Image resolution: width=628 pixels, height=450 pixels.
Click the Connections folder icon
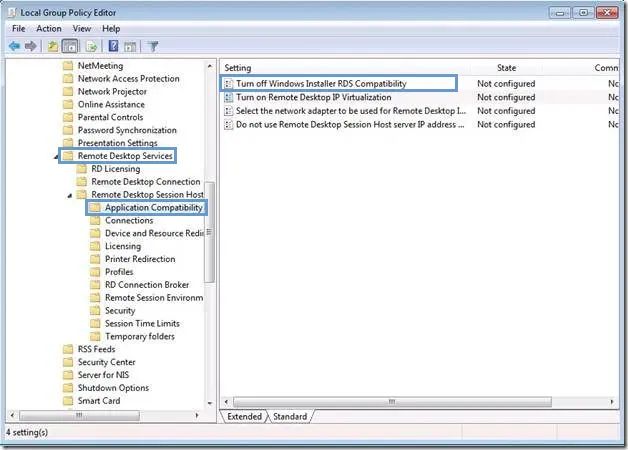[x=95, y=221]
